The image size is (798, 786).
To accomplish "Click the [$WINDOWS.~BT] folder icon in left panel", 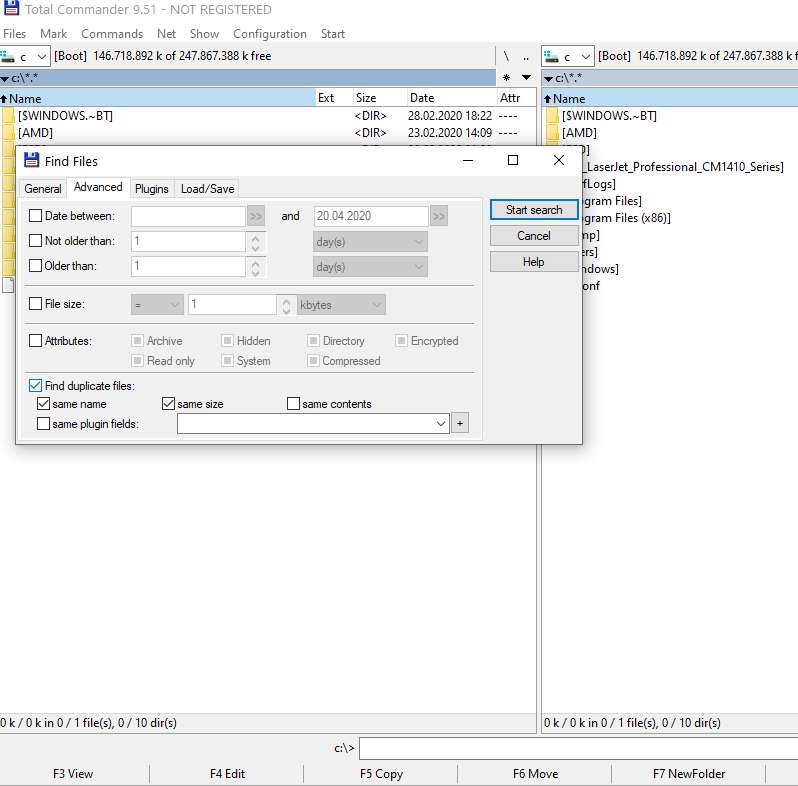I will point(8,116).
